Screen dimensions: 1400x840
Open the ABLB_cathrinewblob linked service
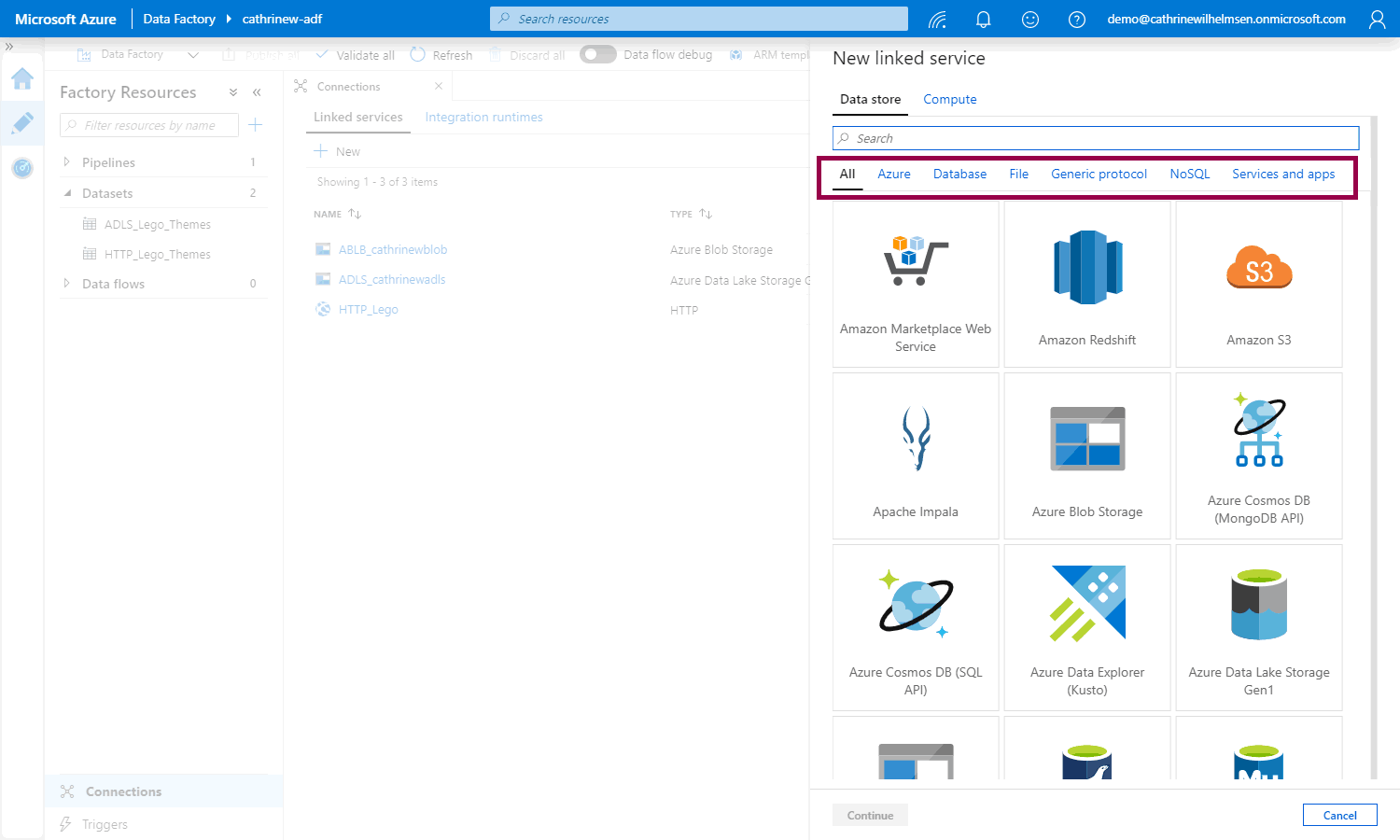(x=393, y=249)
